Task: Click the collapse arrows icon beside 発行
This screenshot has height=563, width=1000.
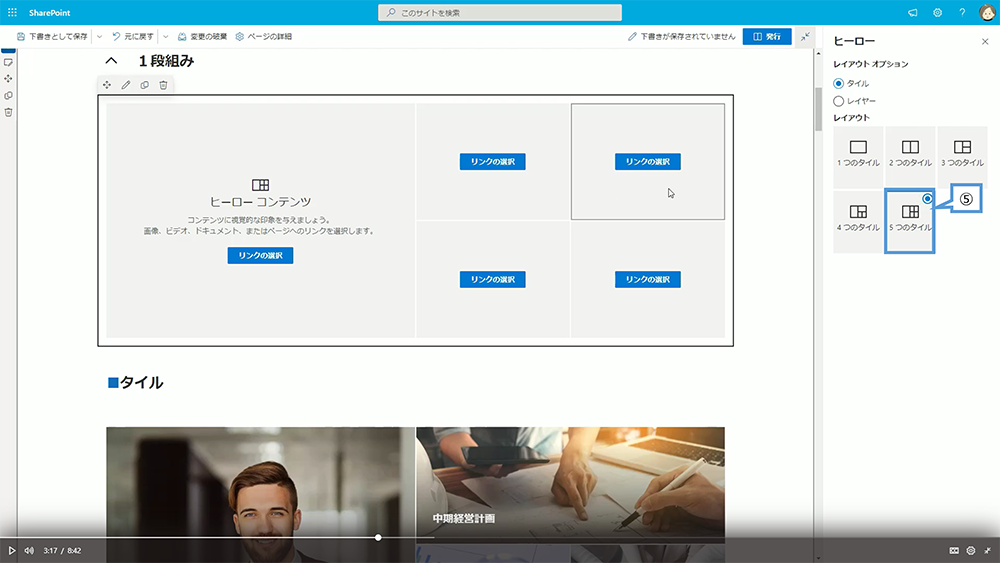Action: [805, 36]
